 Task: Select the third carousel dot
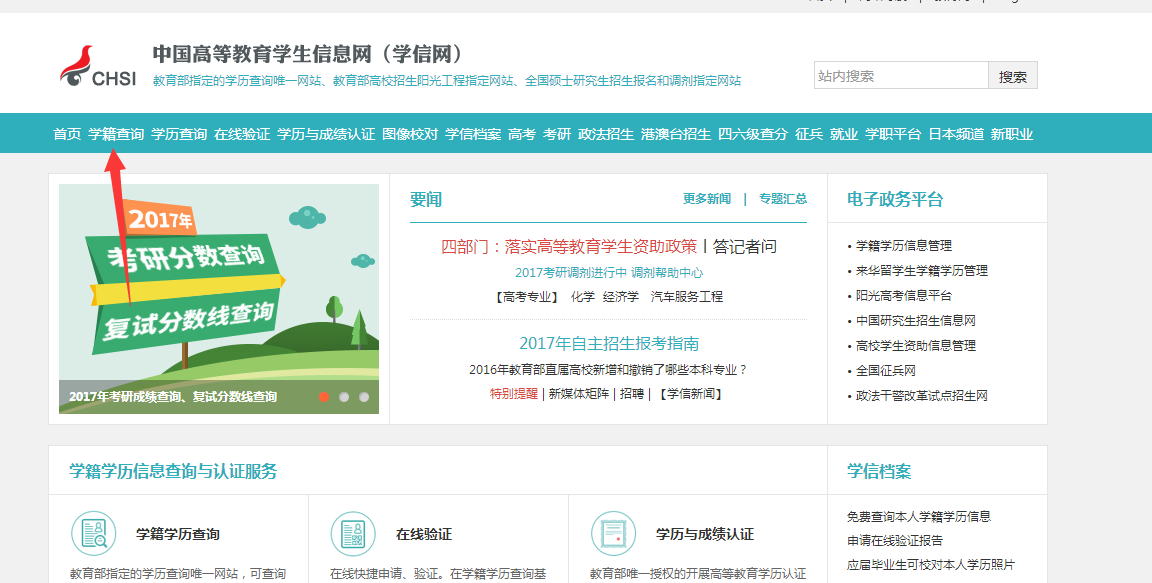pyautogui.click(x=364, y=397)
